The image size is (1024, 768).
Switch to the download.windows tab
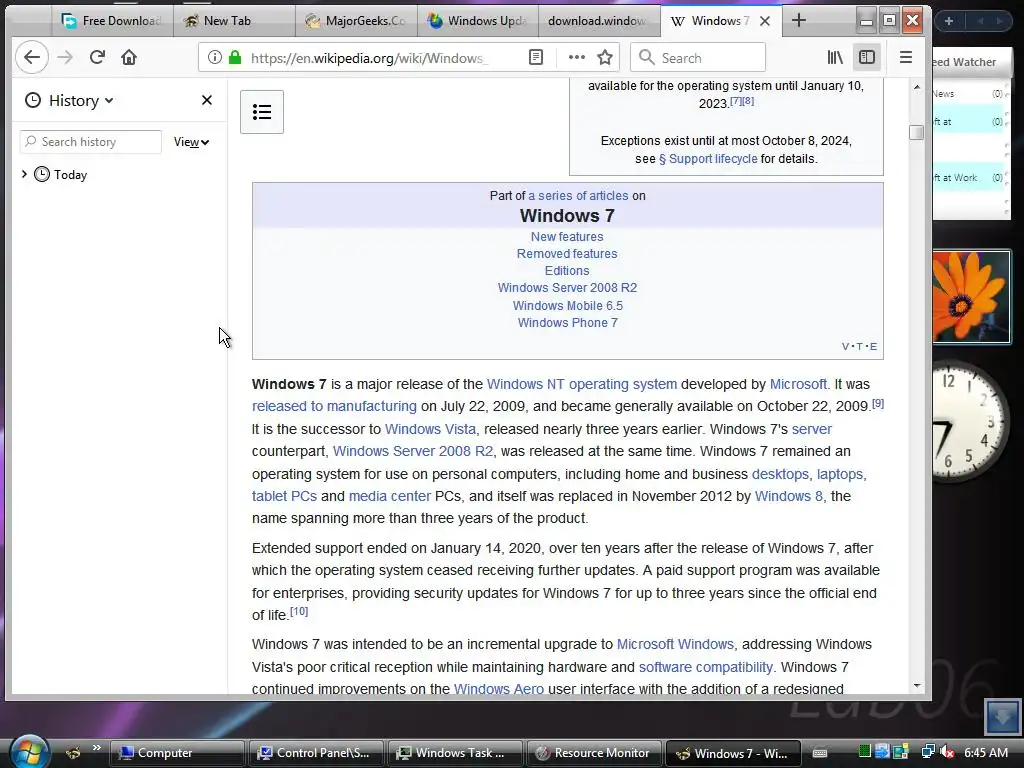[x=600, y=21]
